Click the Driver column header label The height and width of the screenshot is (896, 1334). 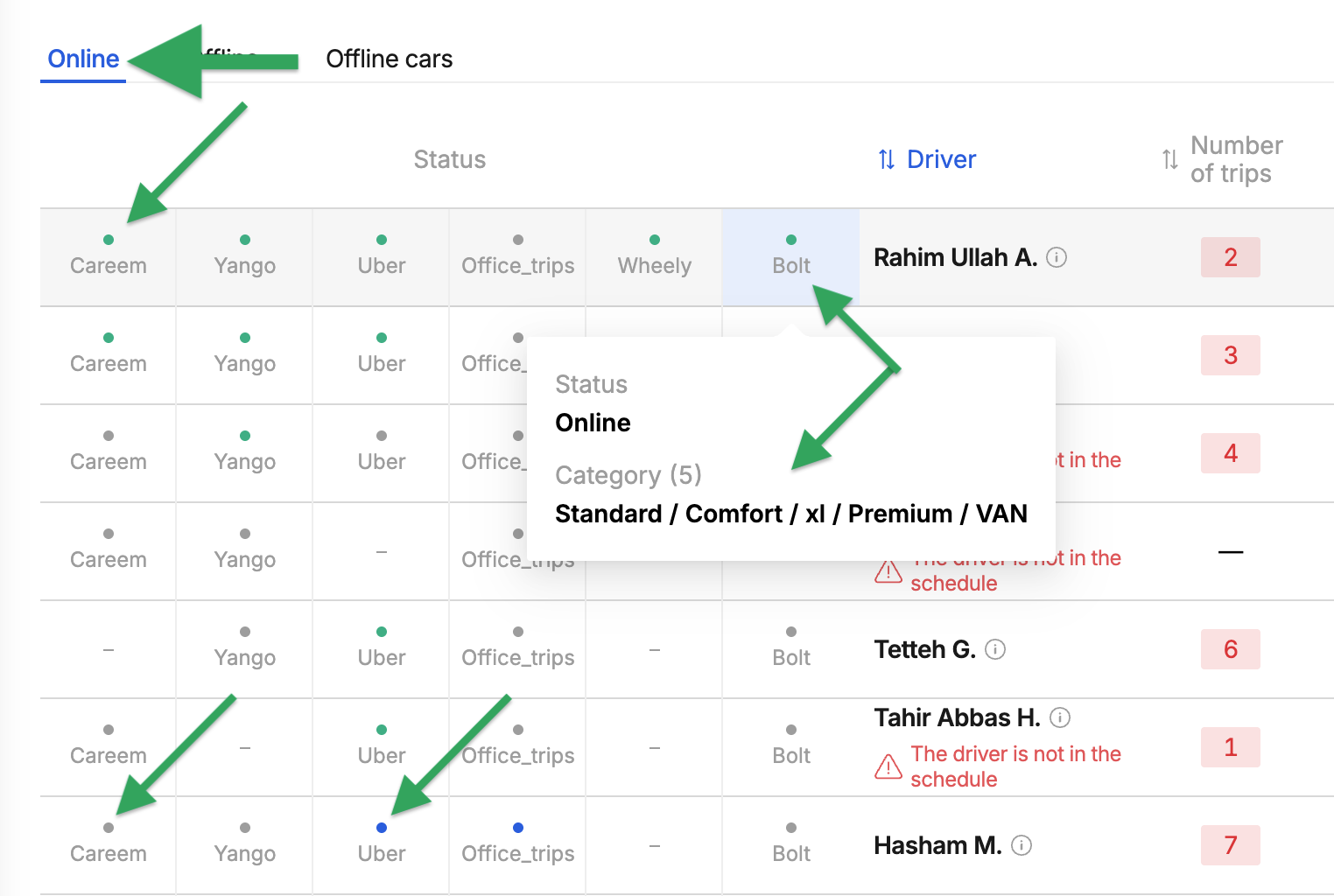point(941,159)
